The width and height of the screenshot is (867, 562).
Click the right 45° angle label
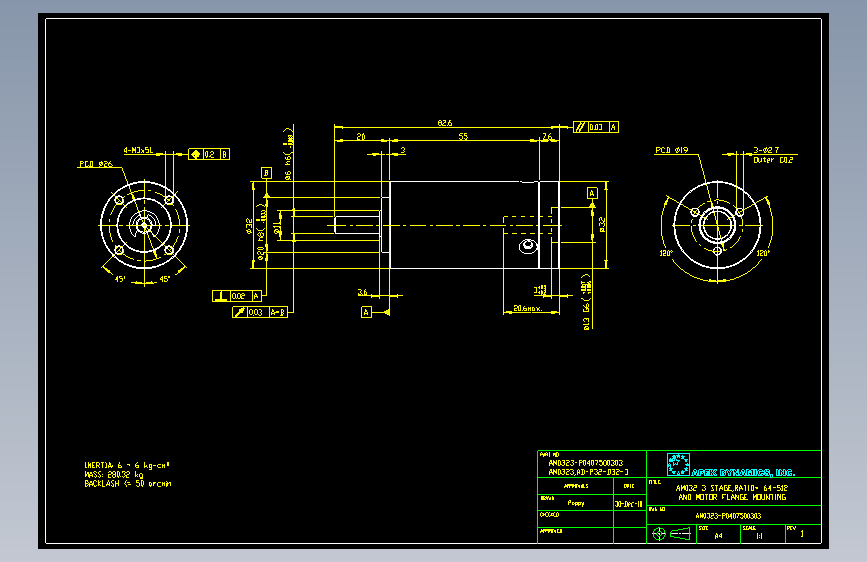pos(164,279)
